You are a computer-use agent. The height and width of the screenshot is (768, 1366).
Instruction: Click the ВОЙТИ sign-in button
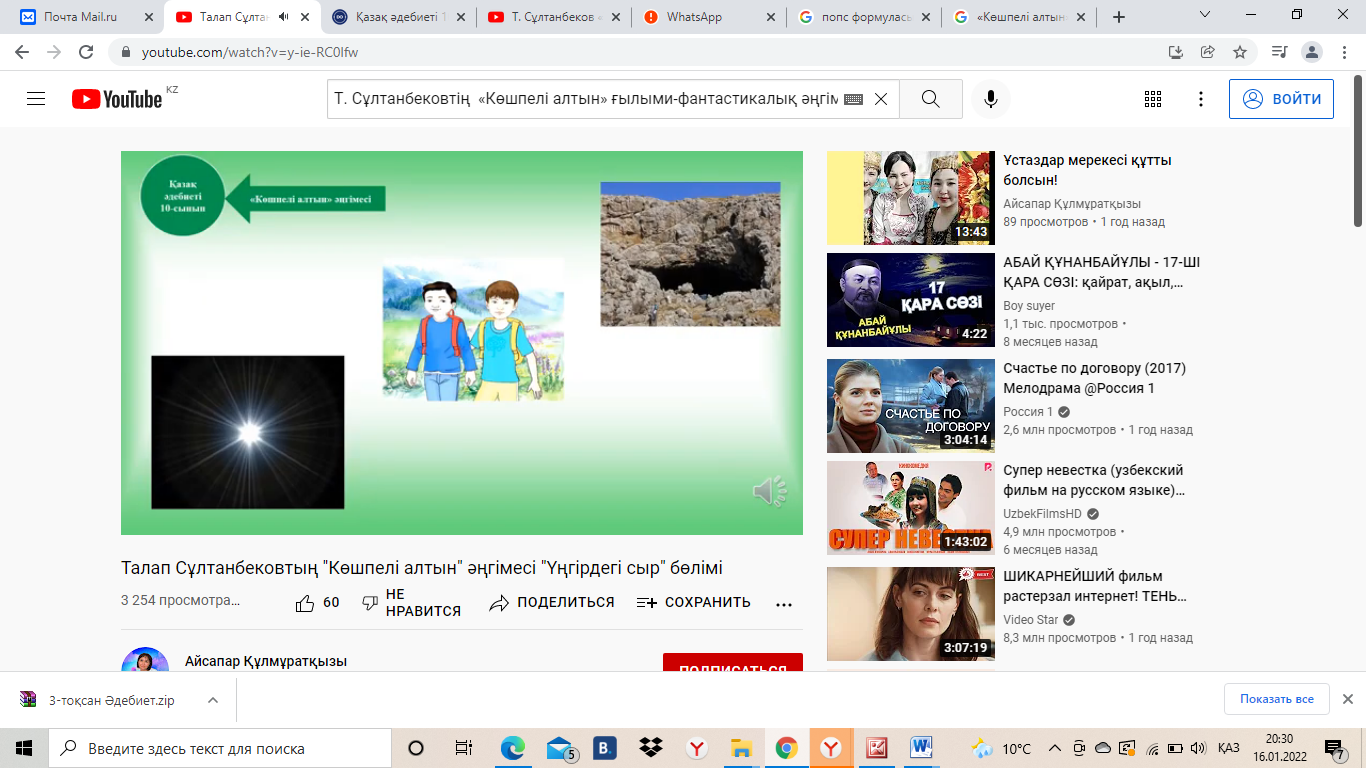1281,99
